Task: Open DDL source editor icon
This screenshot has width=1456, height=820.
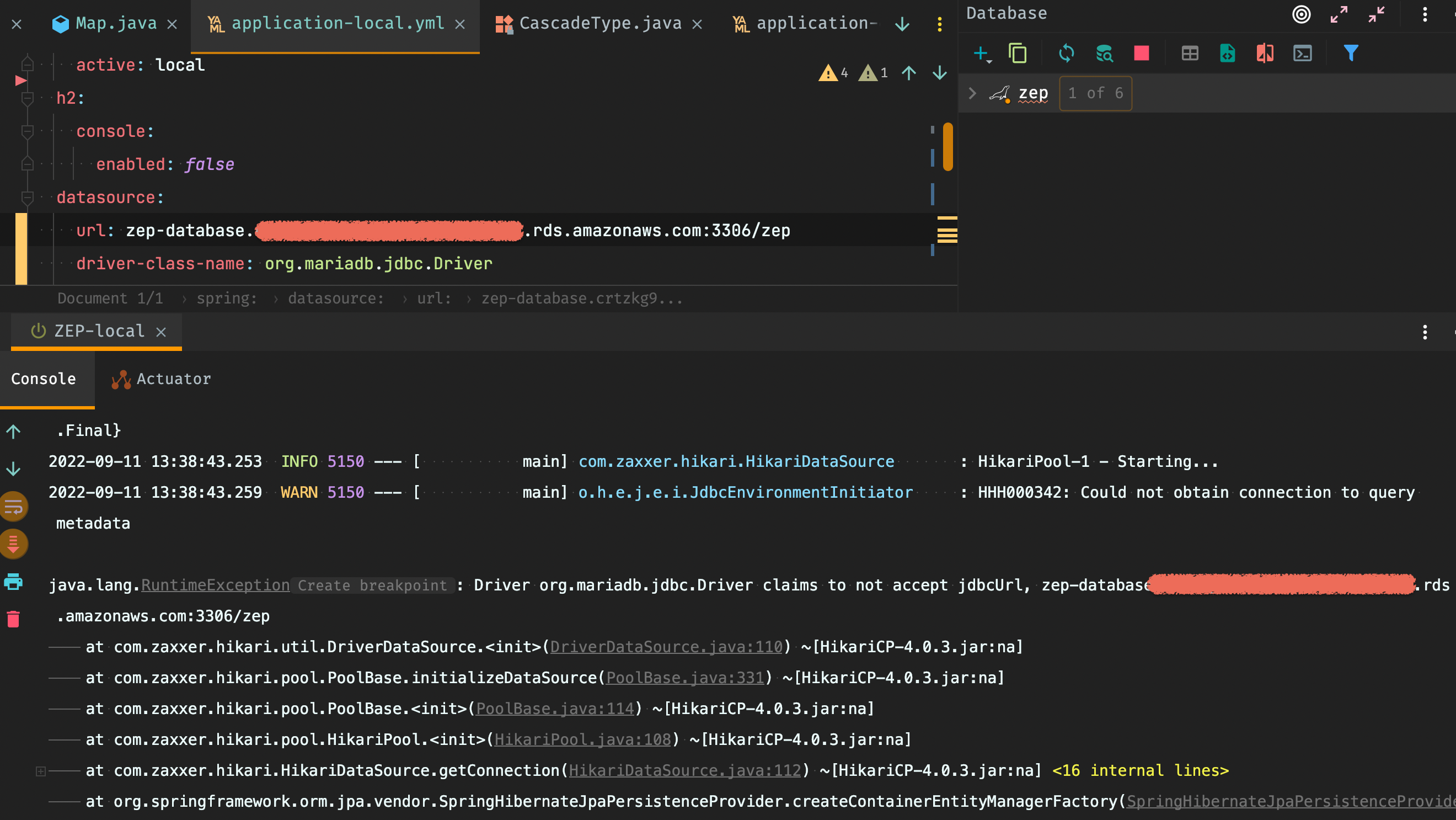Action: [x=1227, y=54]
